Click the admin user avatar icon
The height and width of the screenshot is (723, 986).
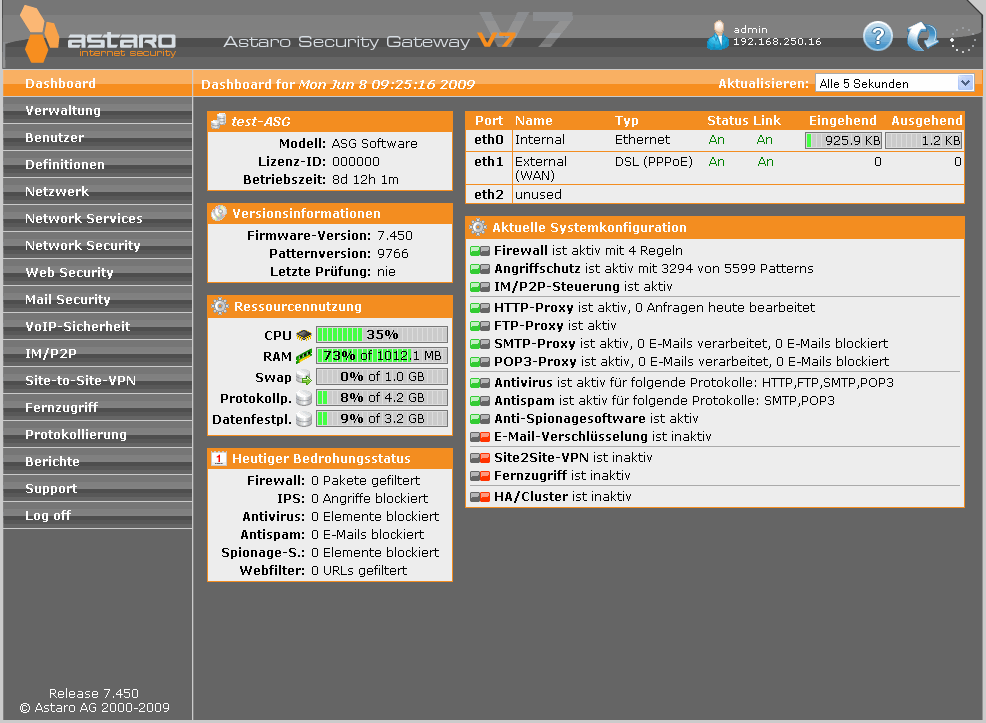point(717,35)
